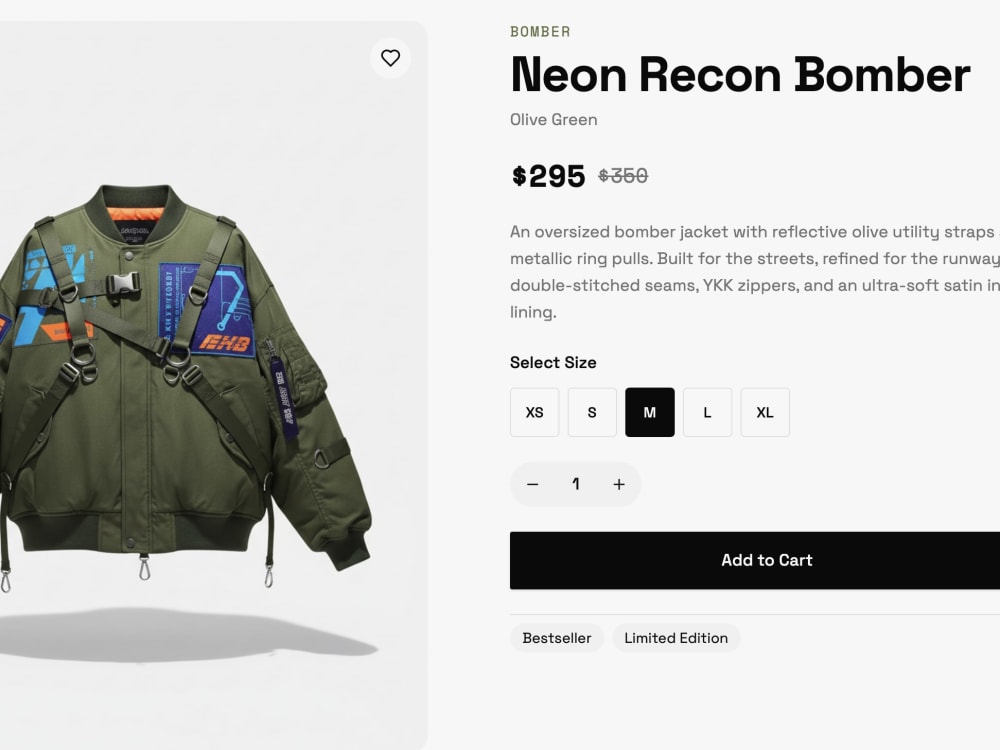Focus the quantity field showing 1
1000x750 pixels.
click(x=576, y=485)
